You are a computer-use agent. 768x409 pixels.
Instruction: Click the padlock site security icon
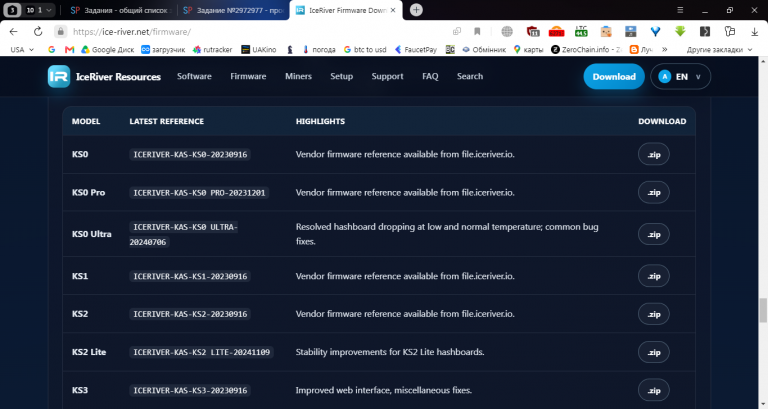tap(60, 31)
